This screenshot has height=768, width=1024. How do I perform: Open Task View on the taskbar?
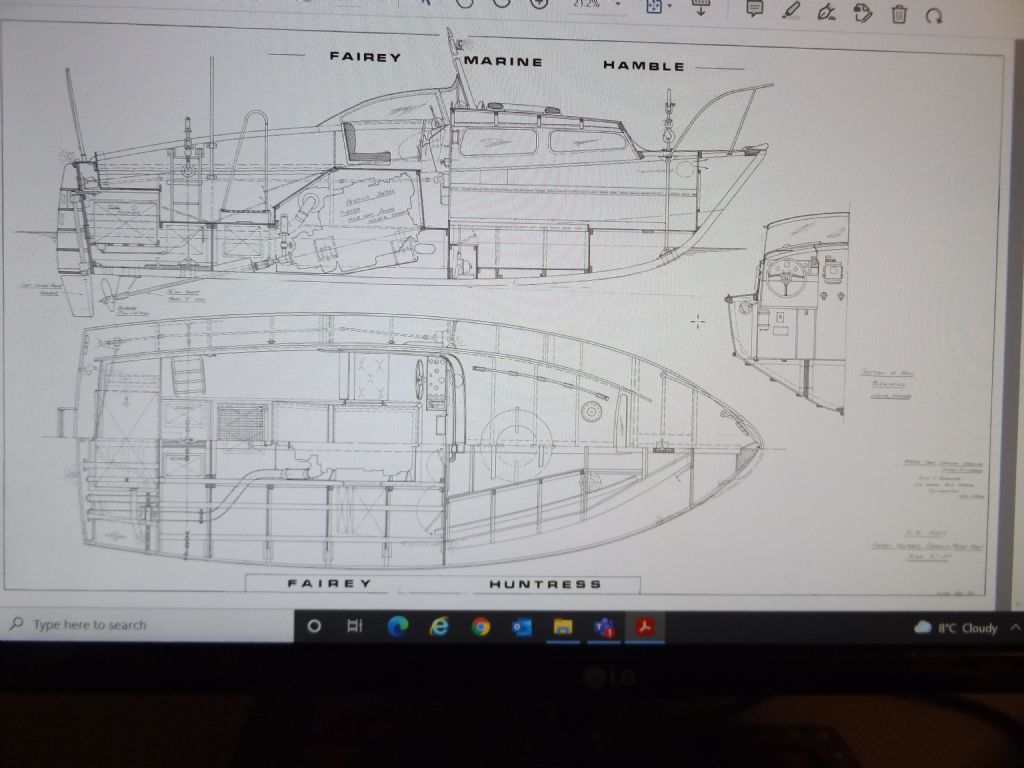pyautogui.click(x=355, y=626)
